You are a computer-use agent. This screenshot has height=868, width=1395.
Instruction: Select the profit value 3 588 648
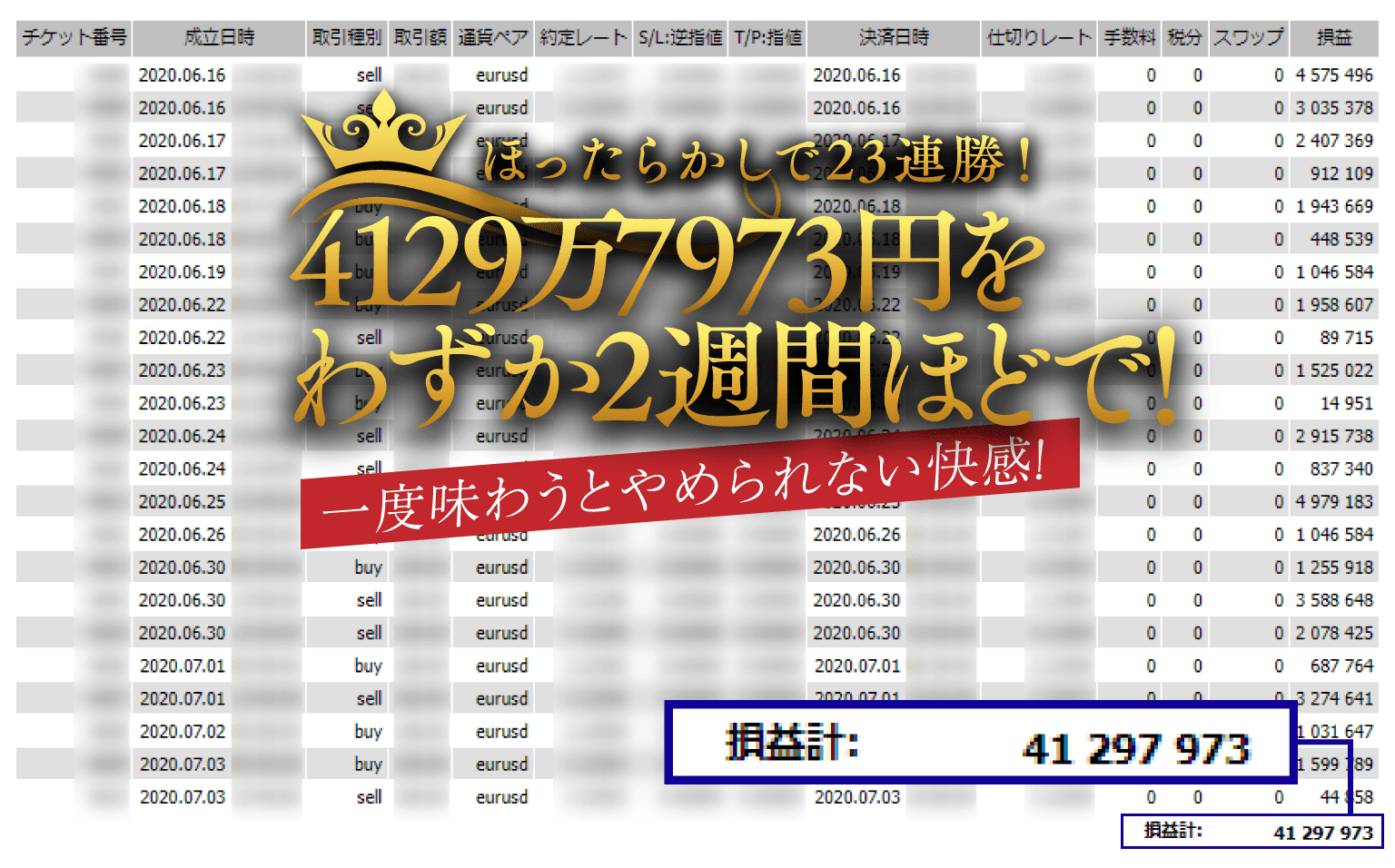(x=1333, y=600)
